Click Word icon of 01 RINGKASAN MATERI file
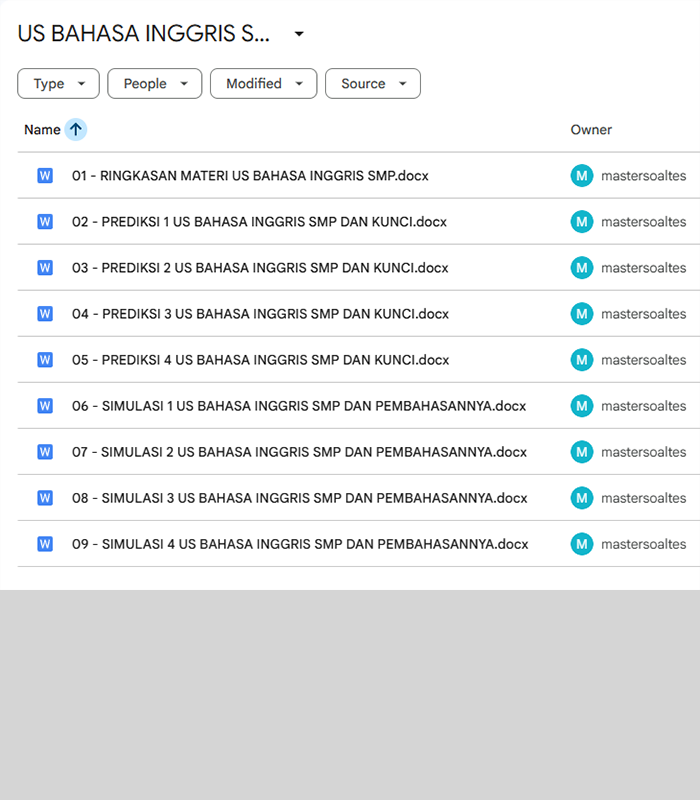700x800 pixels. [45, 176]
